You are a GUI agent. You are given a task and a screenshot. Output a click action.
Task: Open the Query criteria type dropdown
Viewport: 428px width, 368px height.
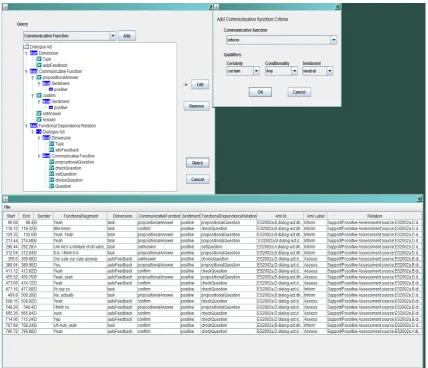pyautogui.click(x=113, y=36)
